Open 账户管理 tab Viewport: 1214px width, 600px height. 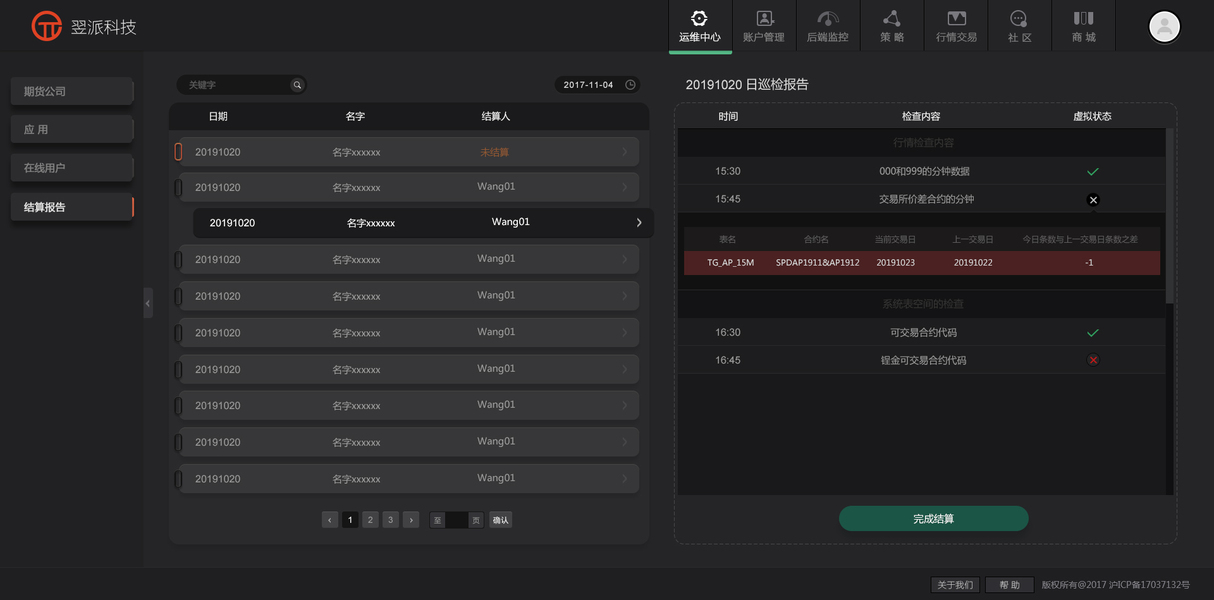click(764, 26)
